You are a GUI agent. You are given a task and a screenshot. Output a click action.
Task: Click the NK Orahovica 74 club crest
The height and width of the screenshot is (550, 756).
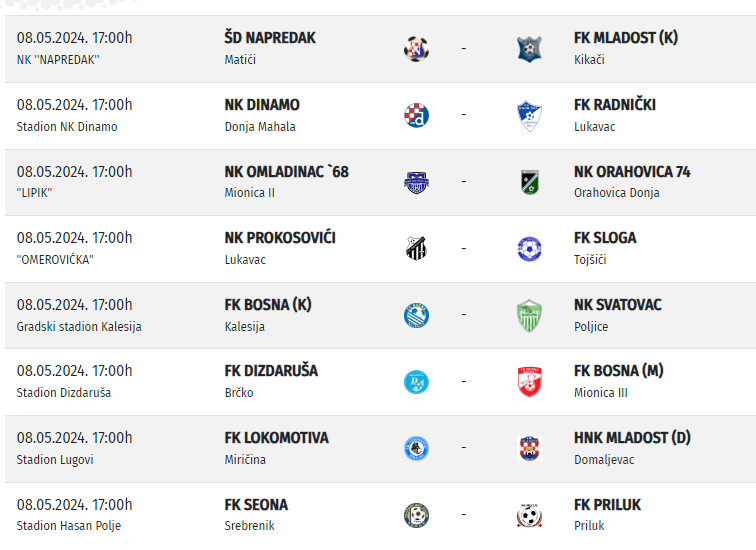click(x=529, y=182)
